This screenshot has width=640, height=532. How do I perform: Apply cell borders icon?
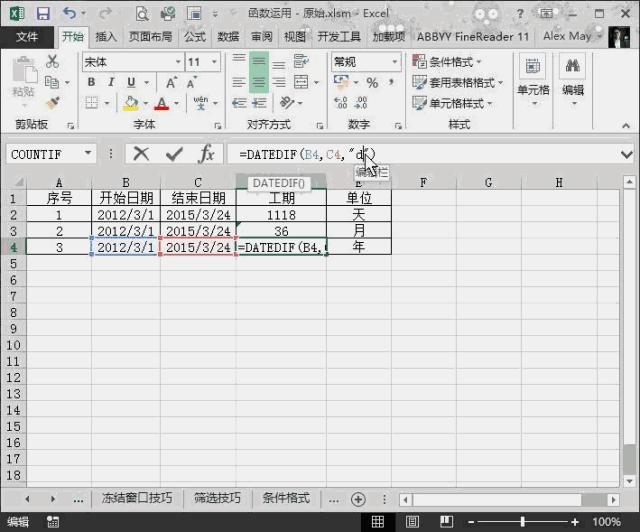tap(92, 102)
